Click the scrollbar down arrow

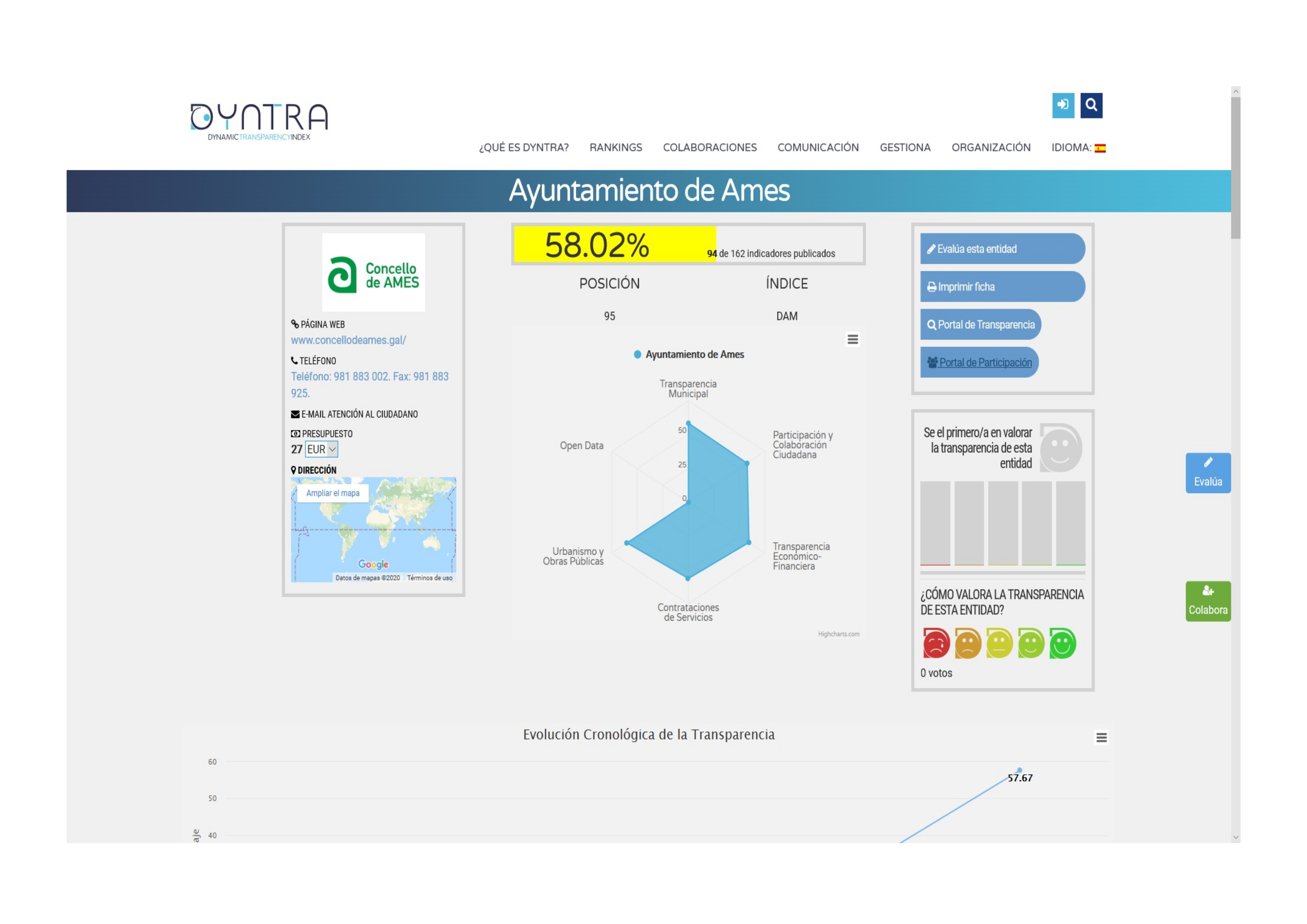1235,838
